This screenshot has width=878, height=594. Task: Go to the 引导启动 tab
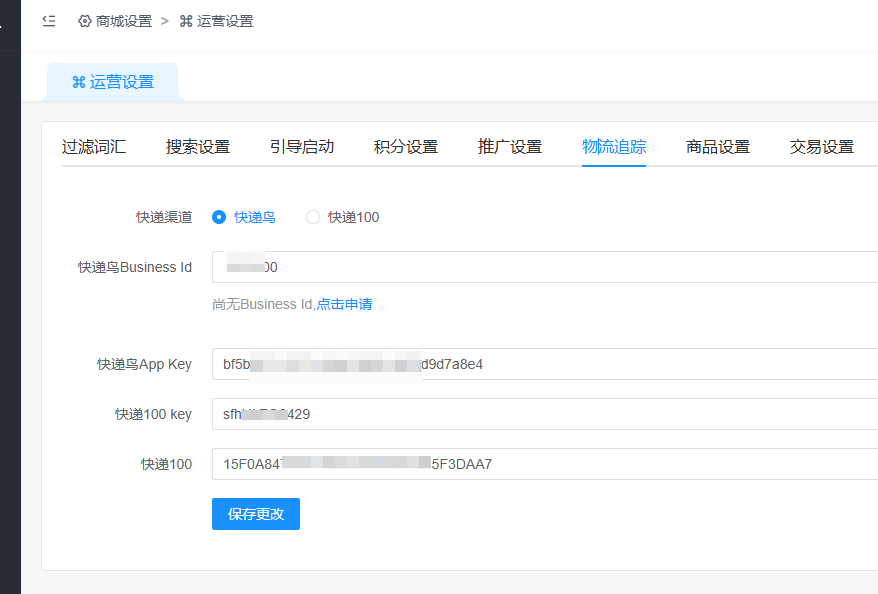tap(302, 147)
